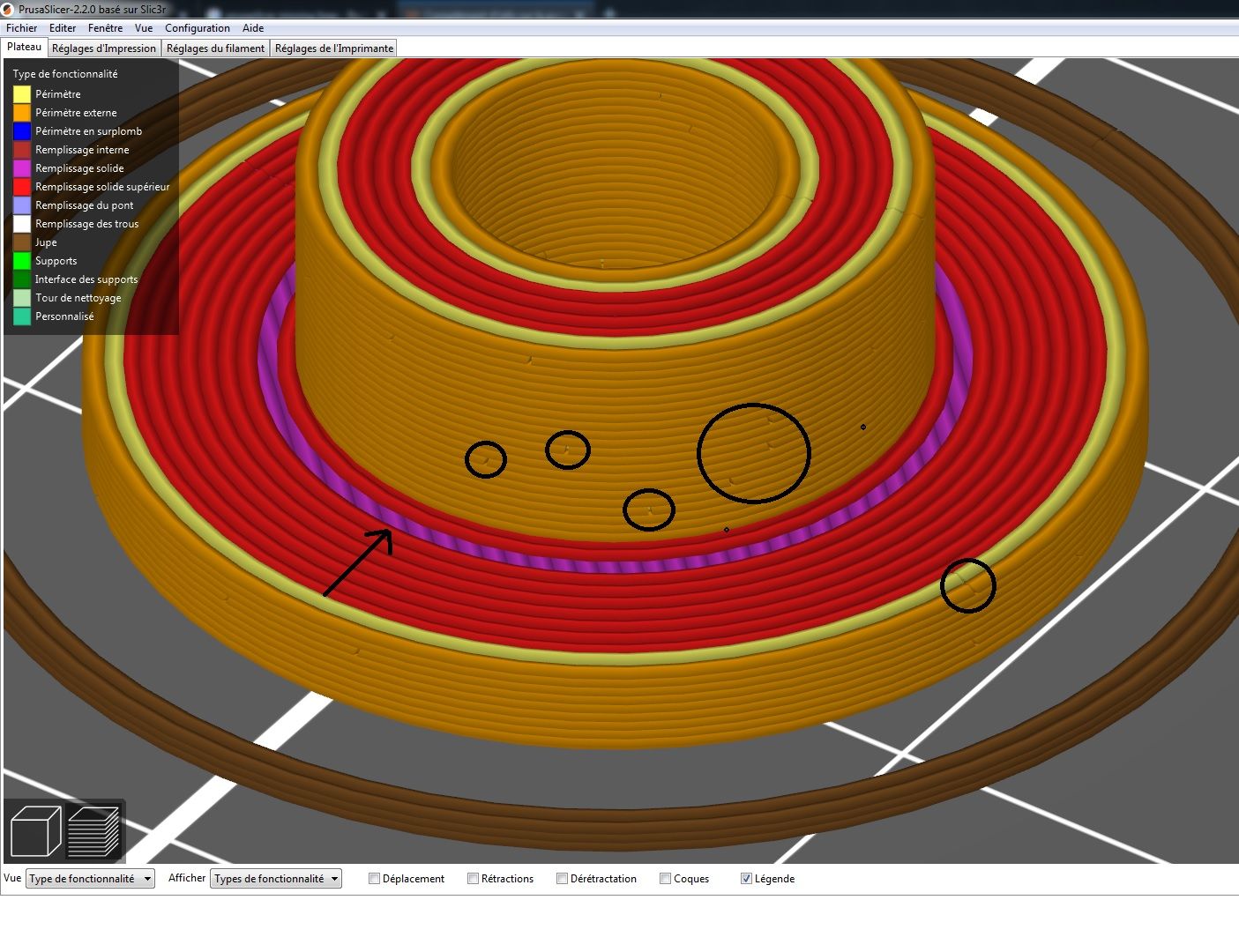Click the yellow Périmètre legend swatch
Image resolution: width=1239 pixels, height=952 pixels.
22,94
